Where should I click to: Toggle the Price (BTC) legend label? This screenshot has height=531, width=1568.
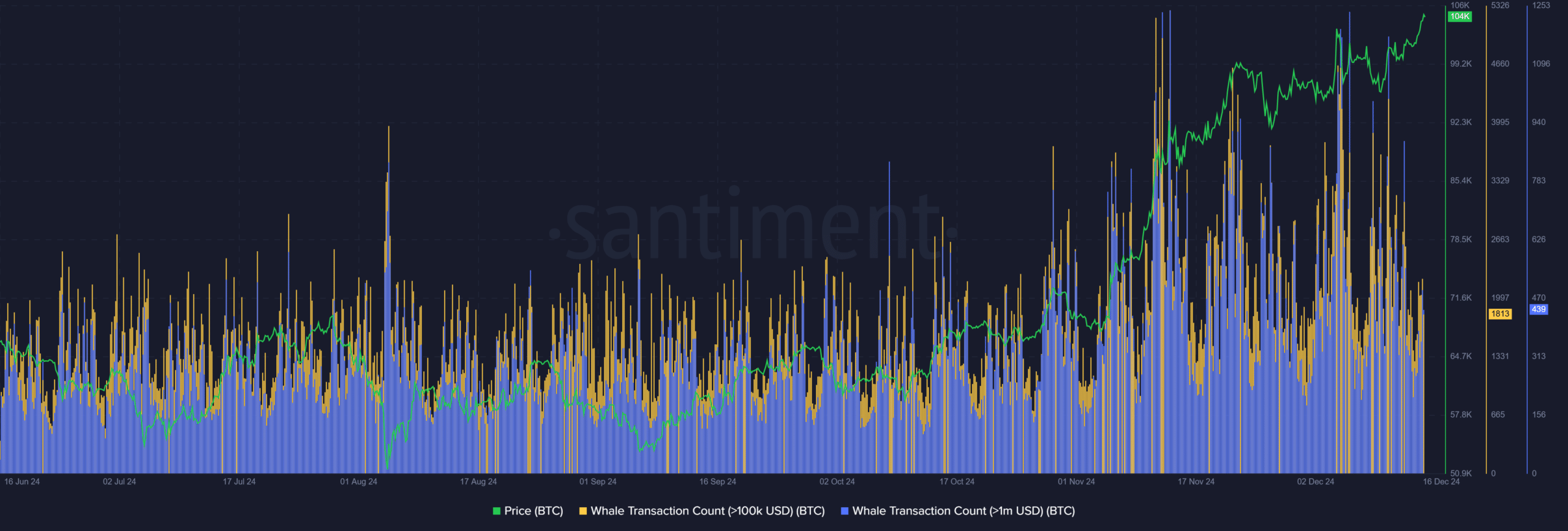(x=533, y=511)
